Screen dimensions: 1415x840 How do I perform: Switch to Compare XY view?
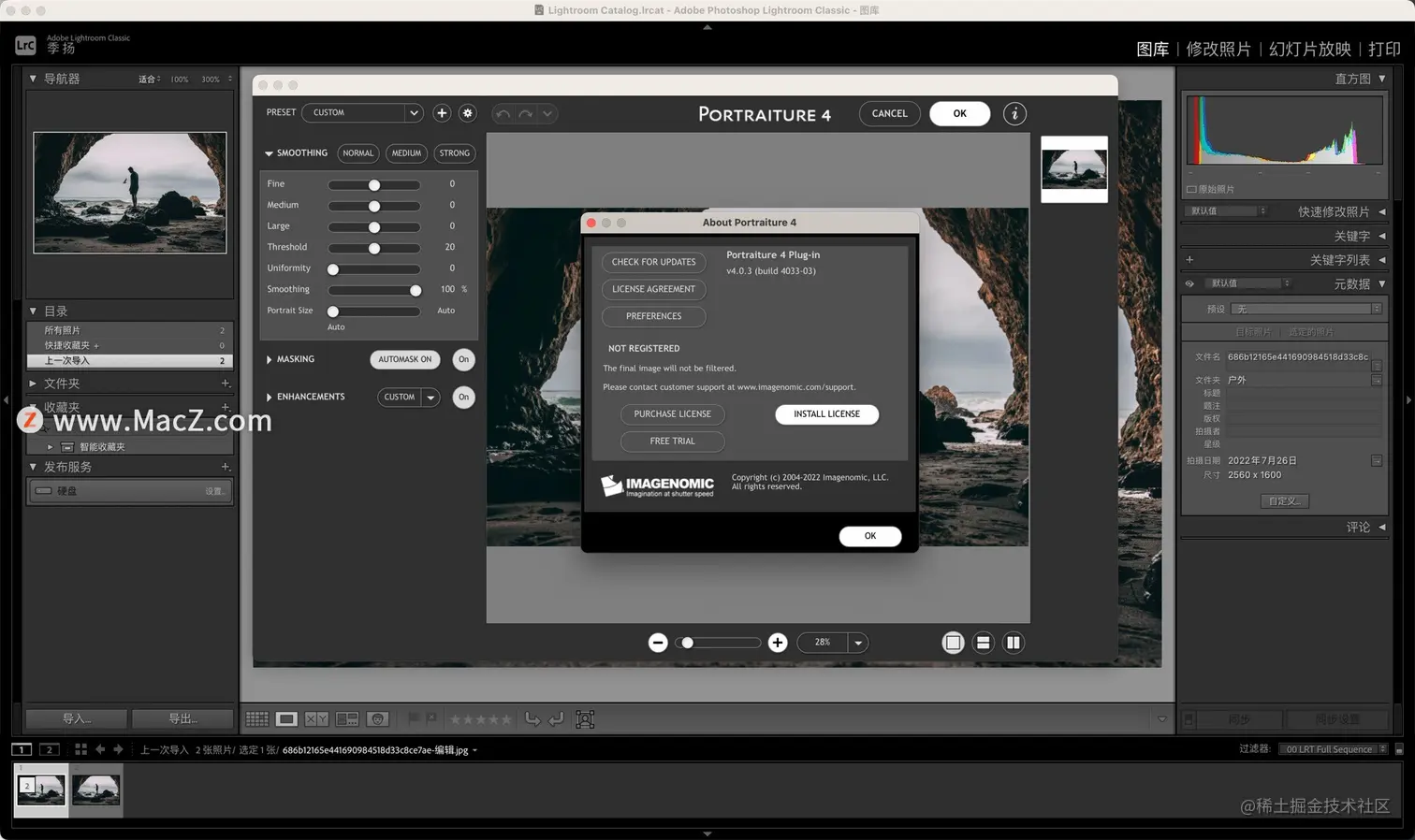pyautogui.click(x=316, y=719)
